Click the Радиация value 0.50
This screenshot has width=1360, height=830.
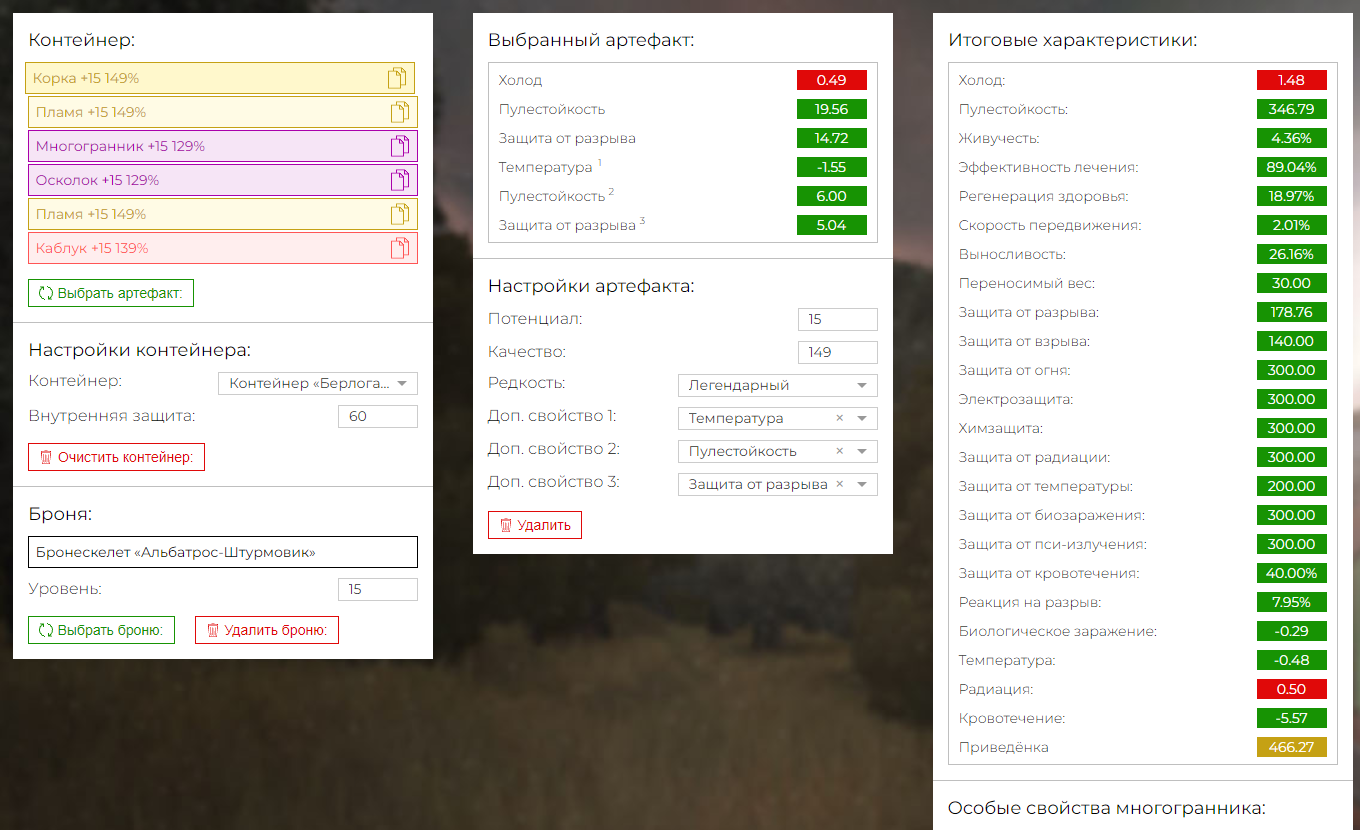tap(1292, 689)
